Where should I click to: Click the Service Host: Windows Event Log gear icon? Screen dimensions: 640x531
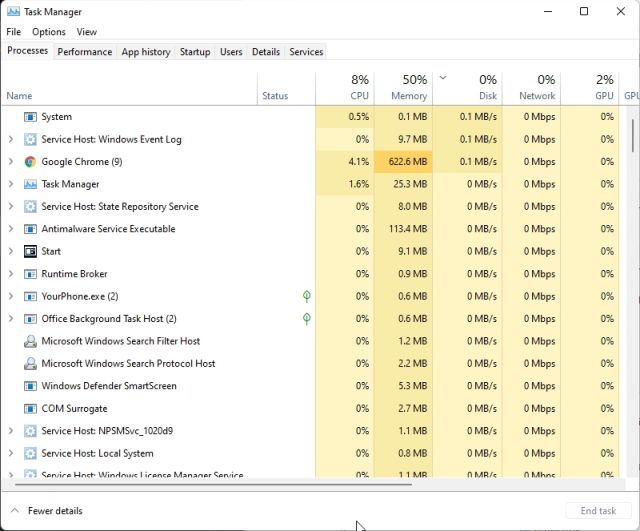pos(30,140)
